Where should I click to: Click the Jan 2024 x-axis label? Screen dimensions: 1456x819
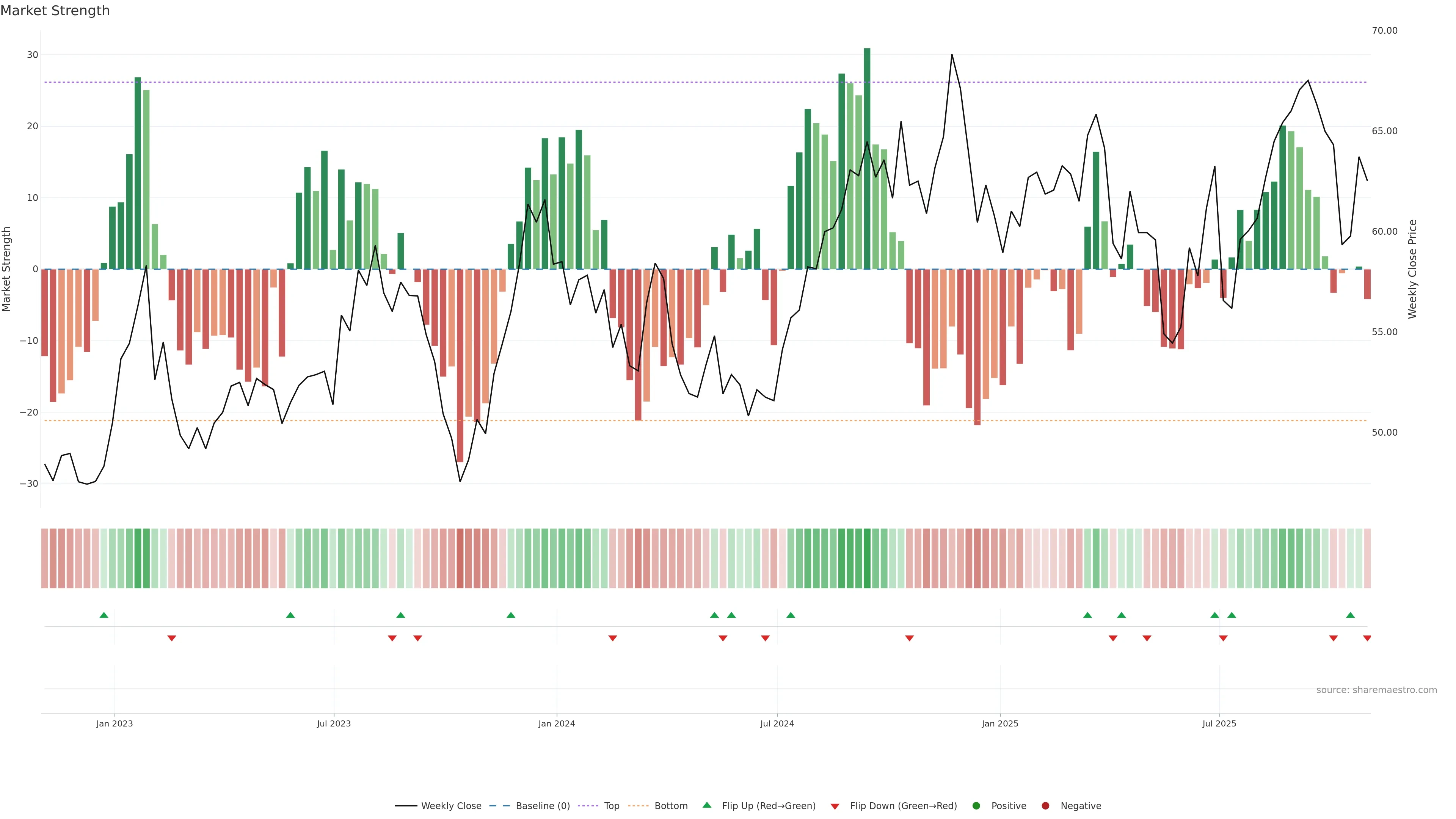[556, 723]
